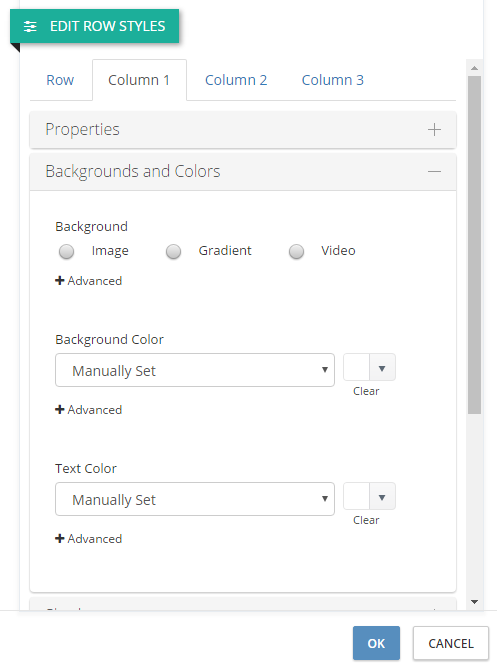Clear the Text Color value

tap(366, 520)
